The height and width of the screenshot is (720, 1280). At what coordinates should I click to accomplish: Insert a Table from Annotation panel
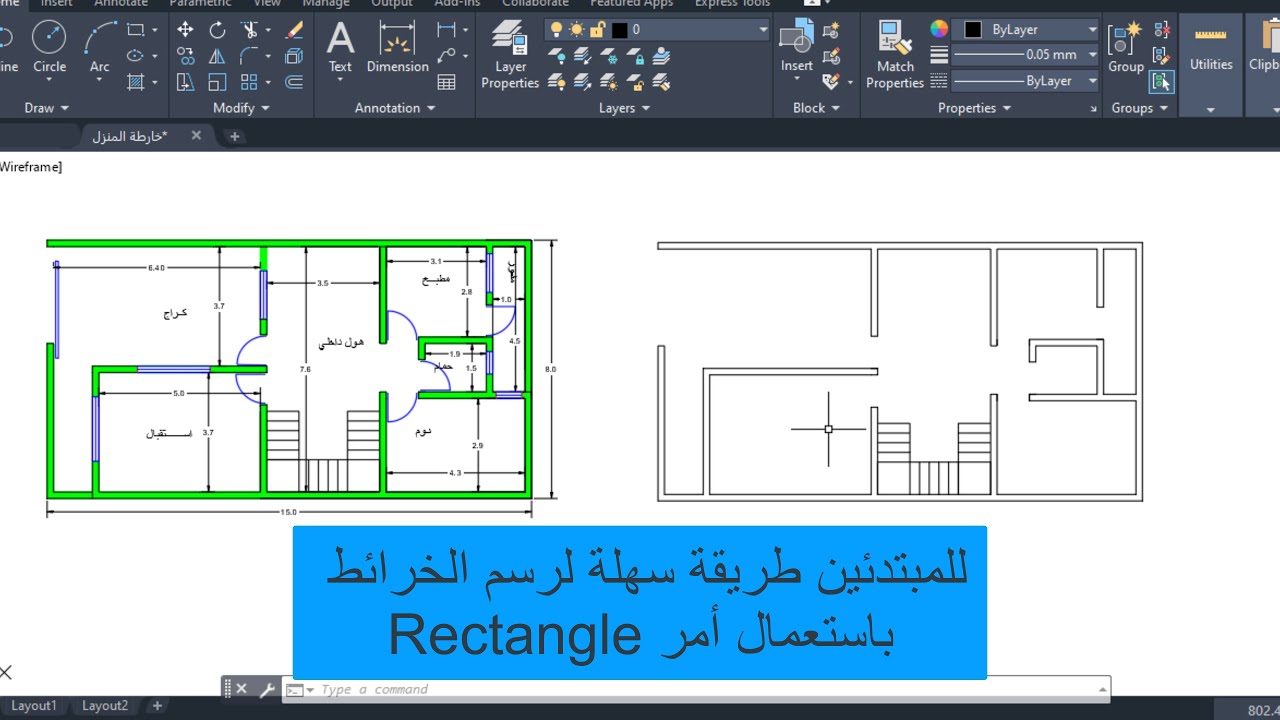click(446, 82)
